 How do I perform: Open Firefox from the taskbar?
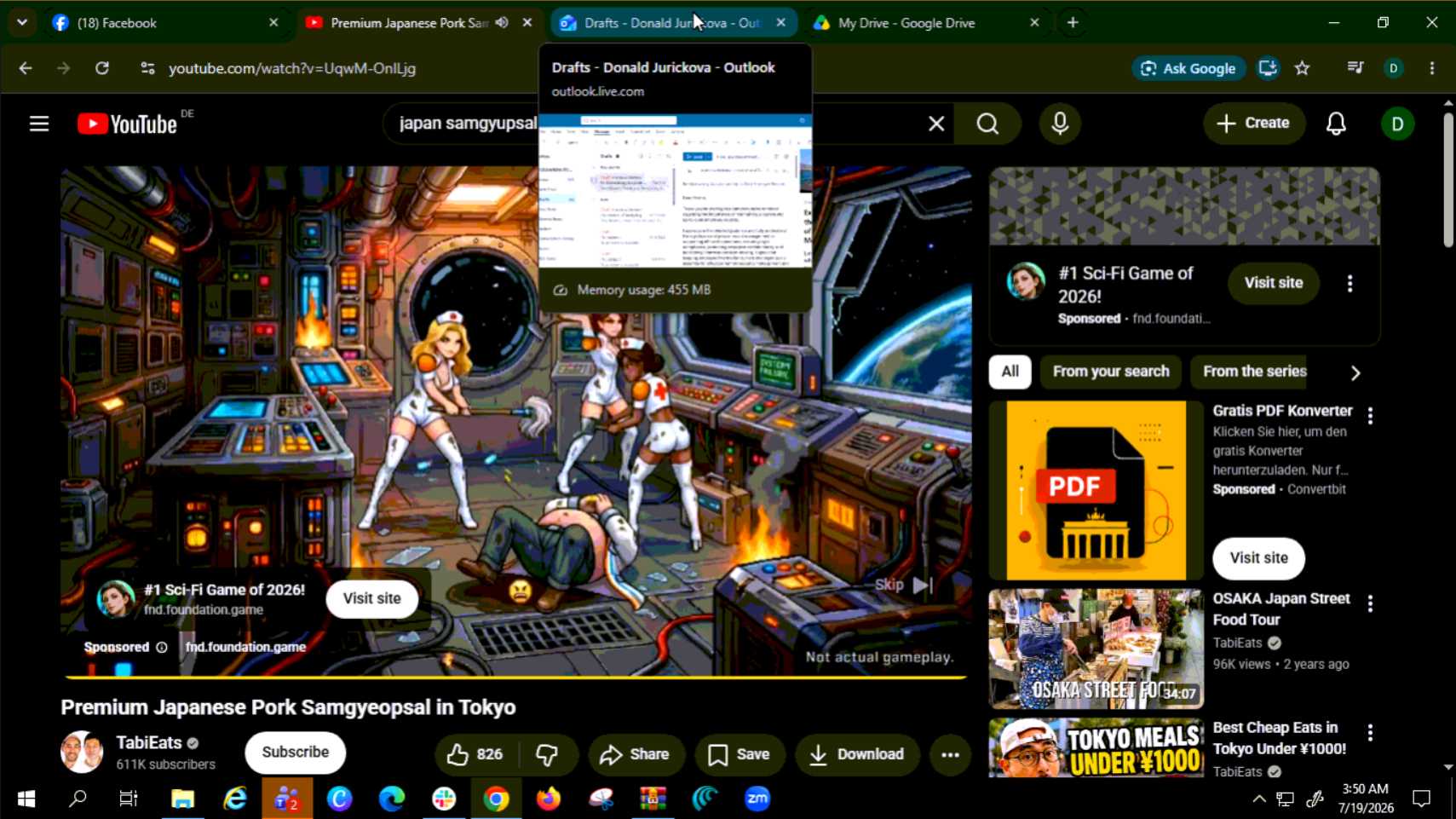click(549, 799)
